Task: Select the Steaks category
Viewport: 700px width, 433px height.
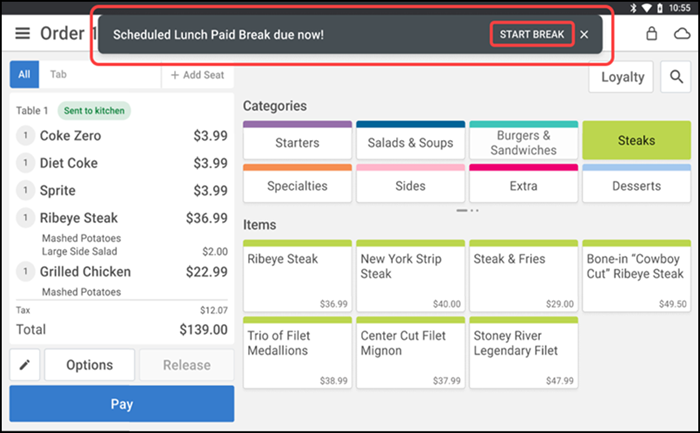Action: tap(637, 140)
